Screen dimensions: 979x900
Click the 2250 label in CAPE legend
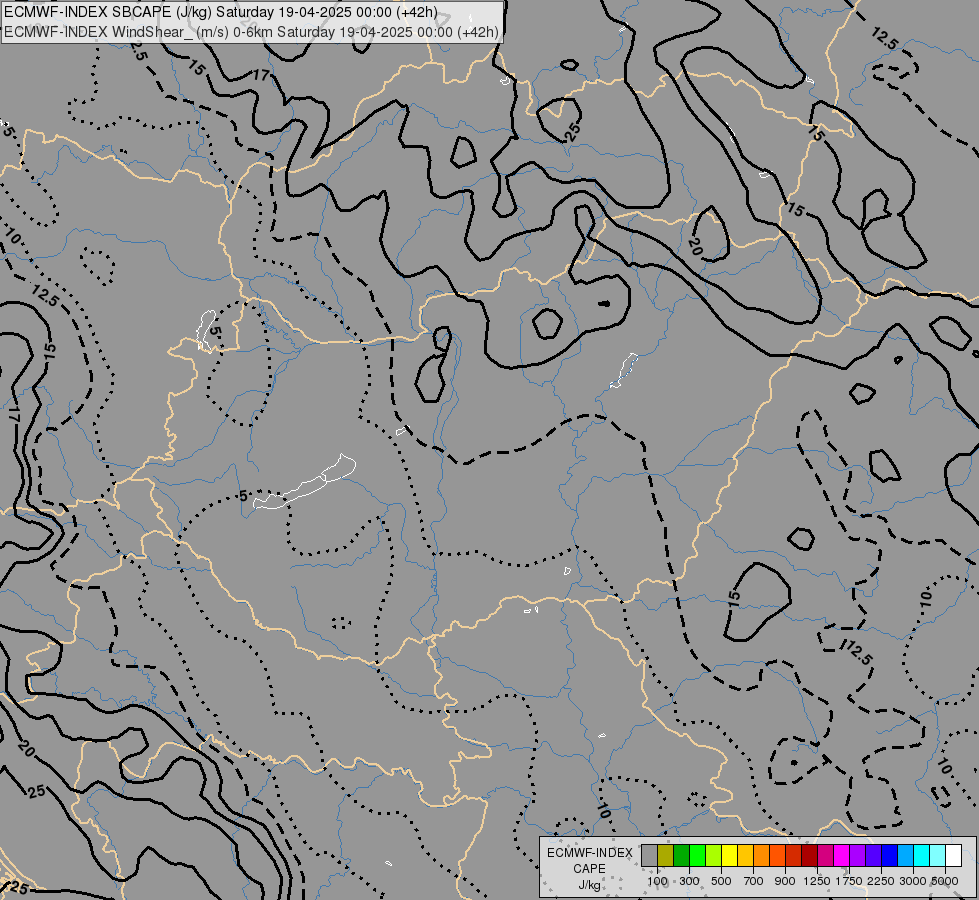pyautogui.click(x=881, y=881)
